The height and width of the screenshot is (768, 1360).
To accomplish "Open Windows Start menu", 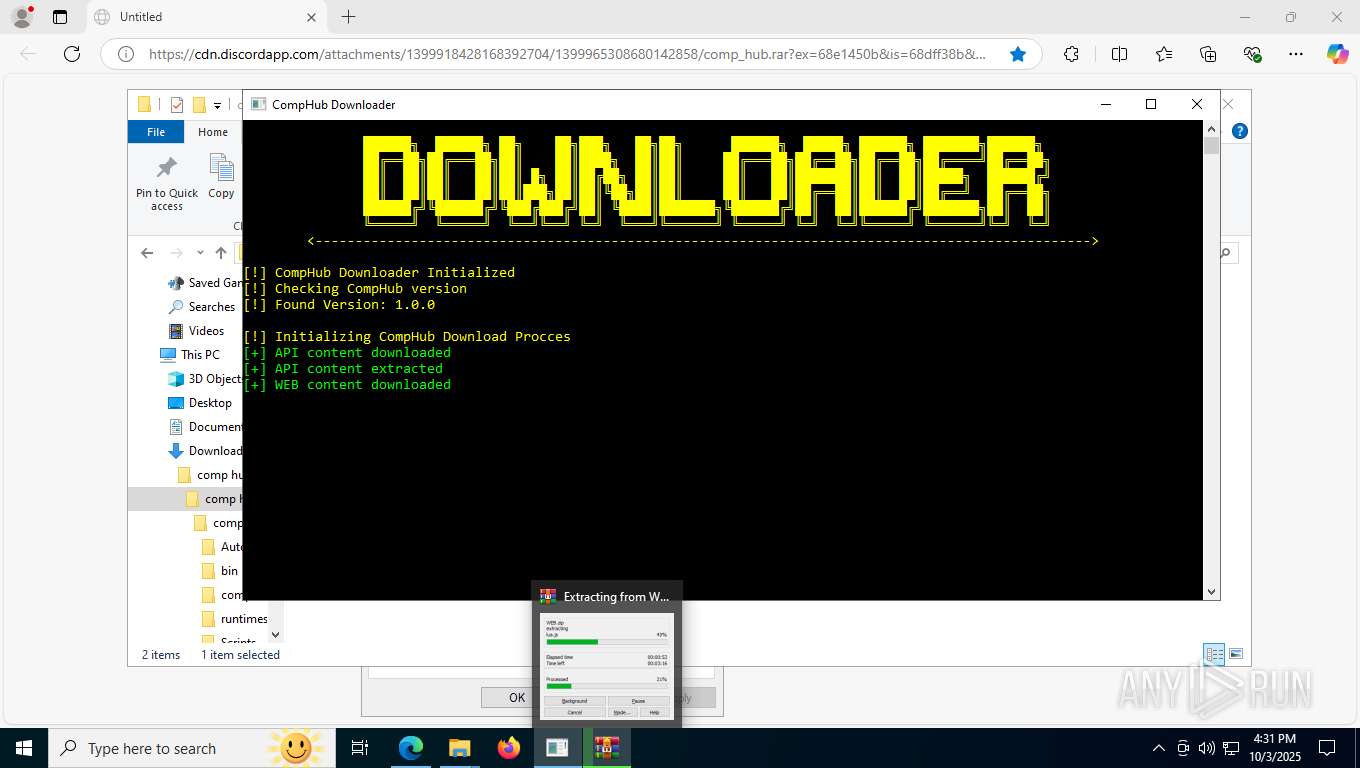I will (x=24, y=748).
